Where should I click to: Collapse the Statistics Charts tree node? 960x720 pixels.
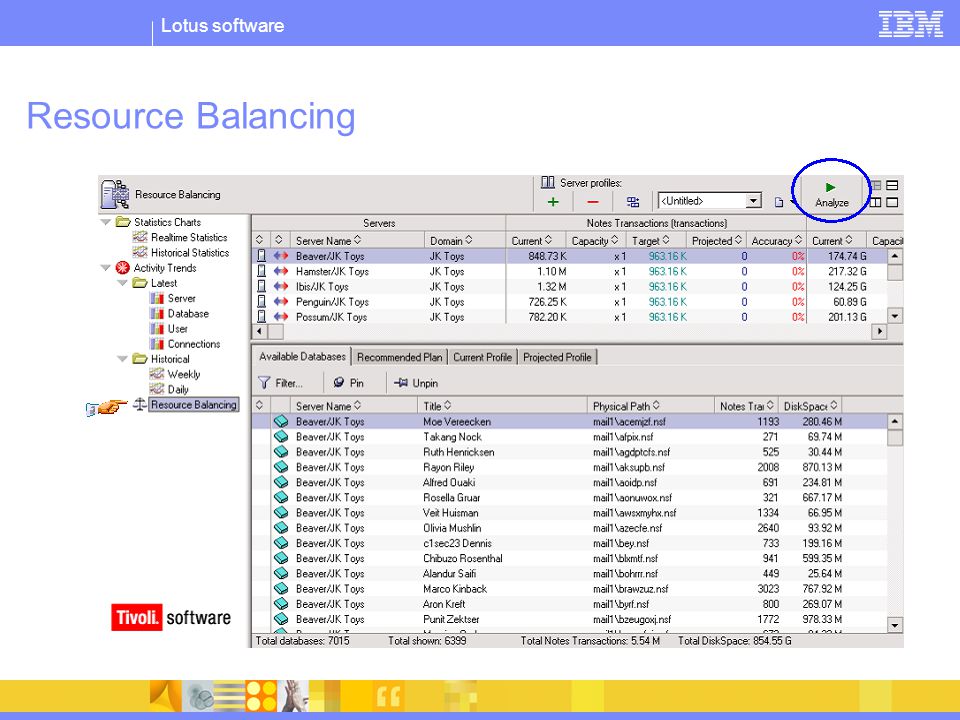106,222
